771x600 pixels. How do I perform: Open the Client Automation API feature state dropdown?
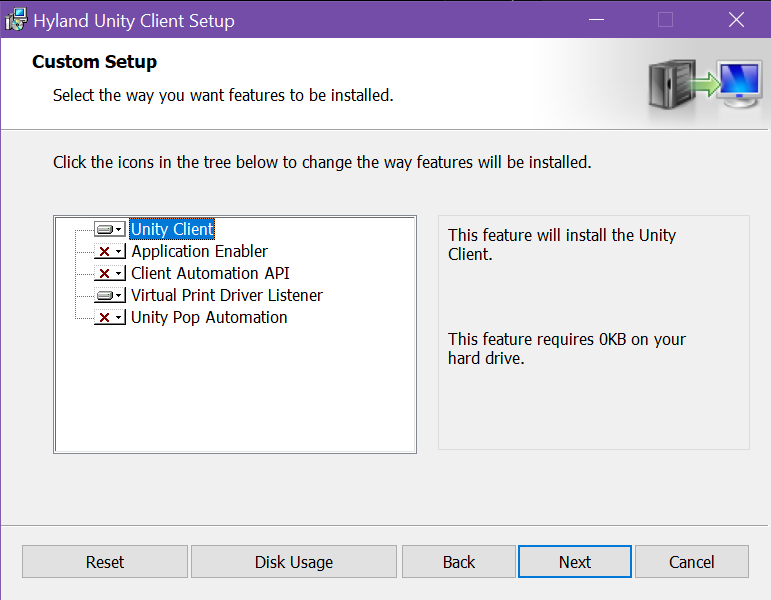[110, 273]
